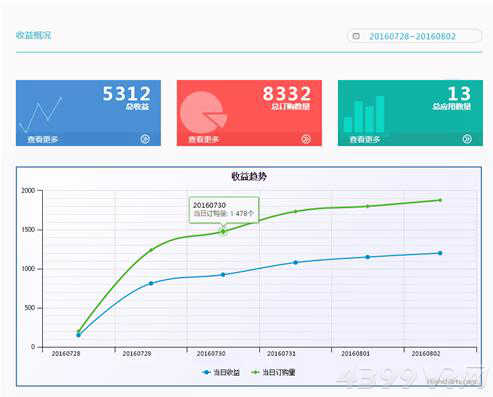Click the y-axis label 2000
Image resolution: width=493 pixels, height=397 pixels.
point(28,190)
